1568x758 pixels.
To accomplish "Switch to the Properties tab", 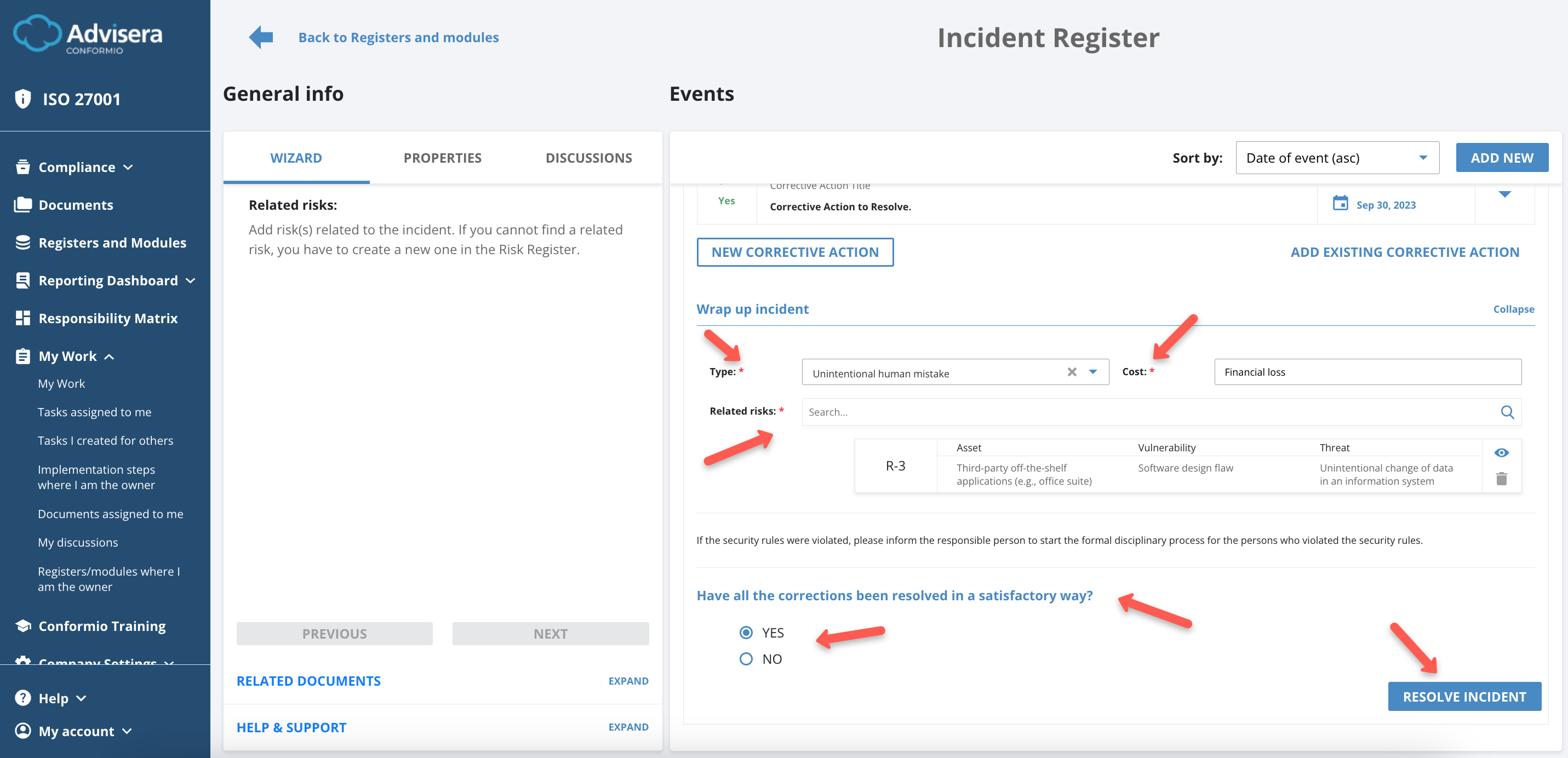I will 442,158.
